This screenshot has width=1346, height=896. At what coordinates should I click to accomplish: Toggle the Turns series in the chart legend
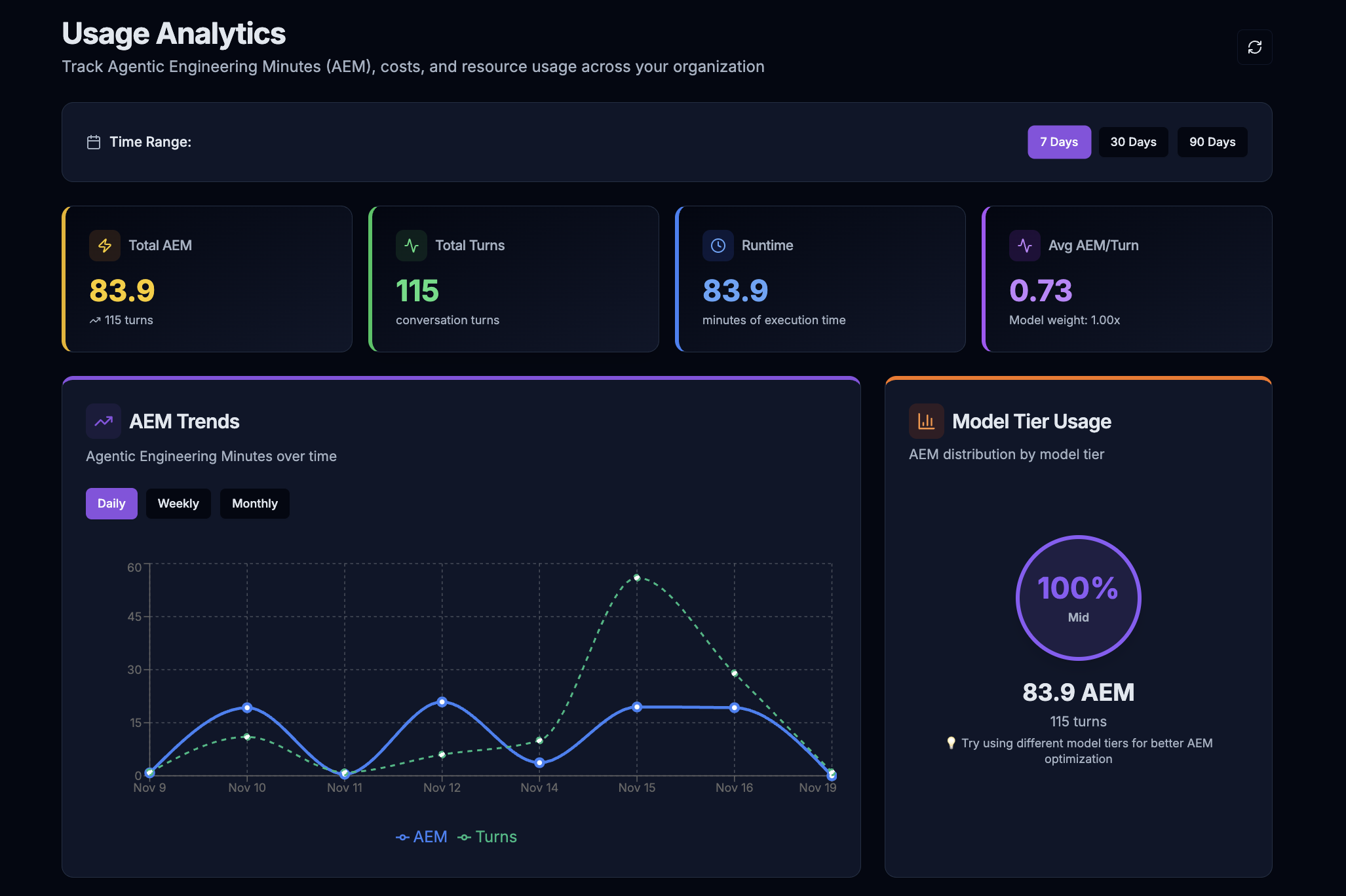tap(488, 836)
